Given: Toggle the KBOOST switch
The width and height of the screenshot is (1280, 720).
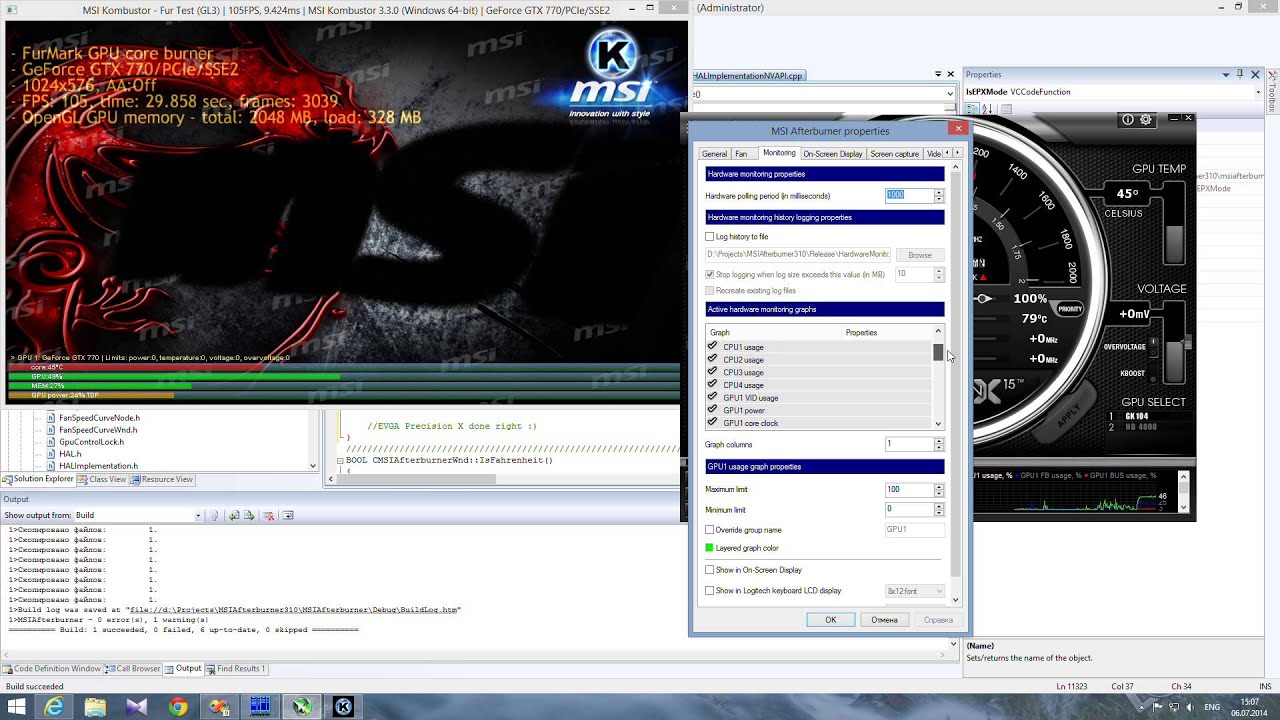Looking at the screenshot, I should [x=1153, y=373].
